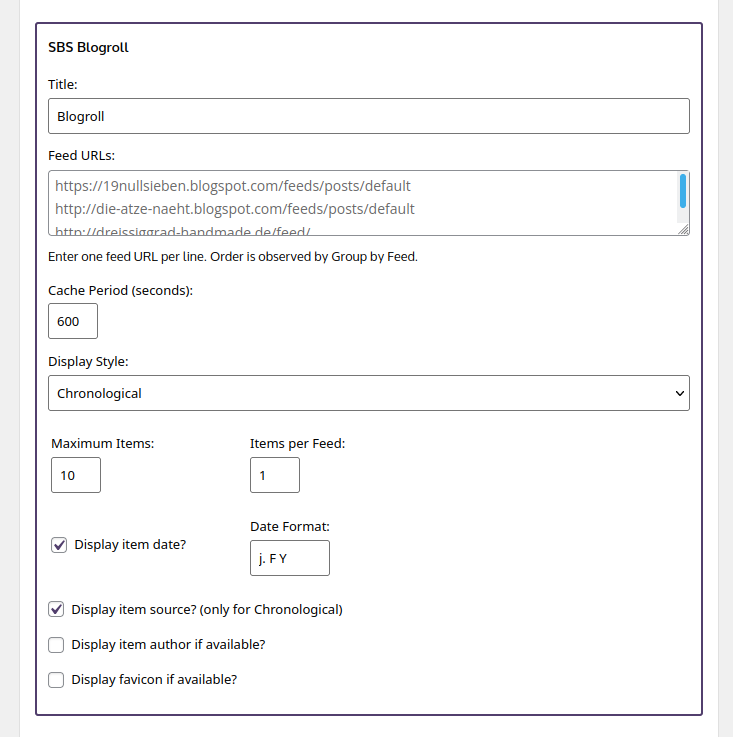Image resolution: width=733 pixels, height=737 pixels.
Task: Click the Items per Feed field
Action: coord(275,475)
